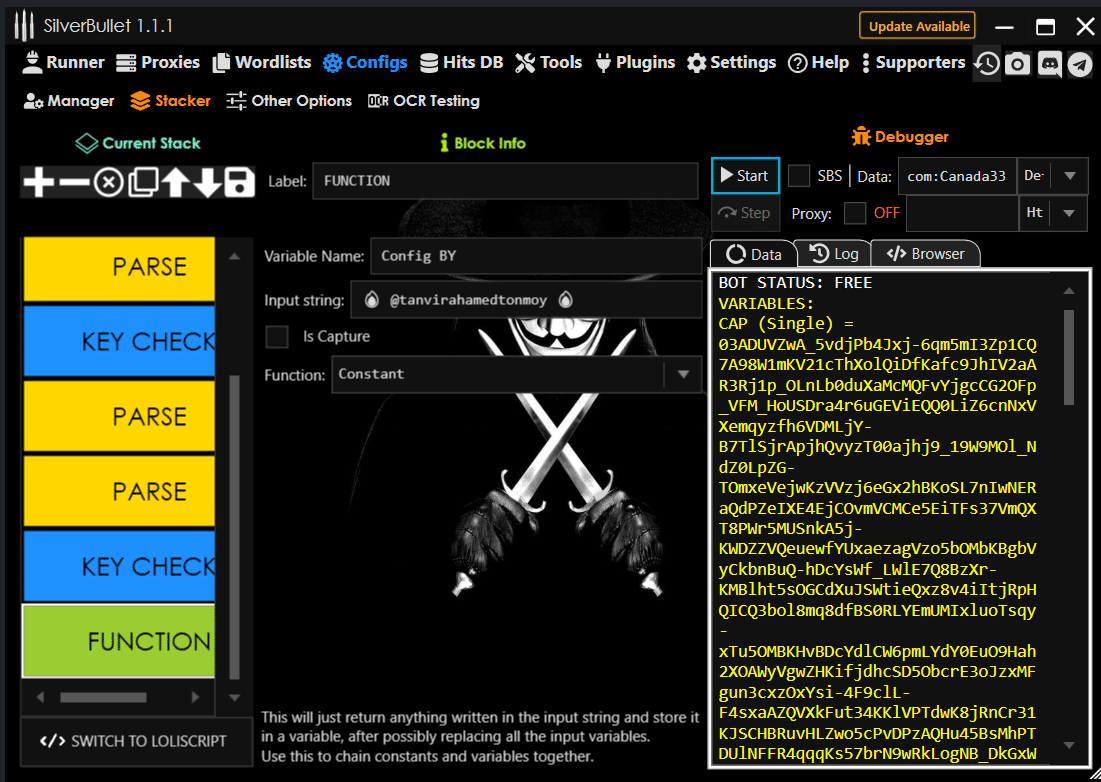
Task: Click the Proxy address input field
Action: (x=962, y=213)
